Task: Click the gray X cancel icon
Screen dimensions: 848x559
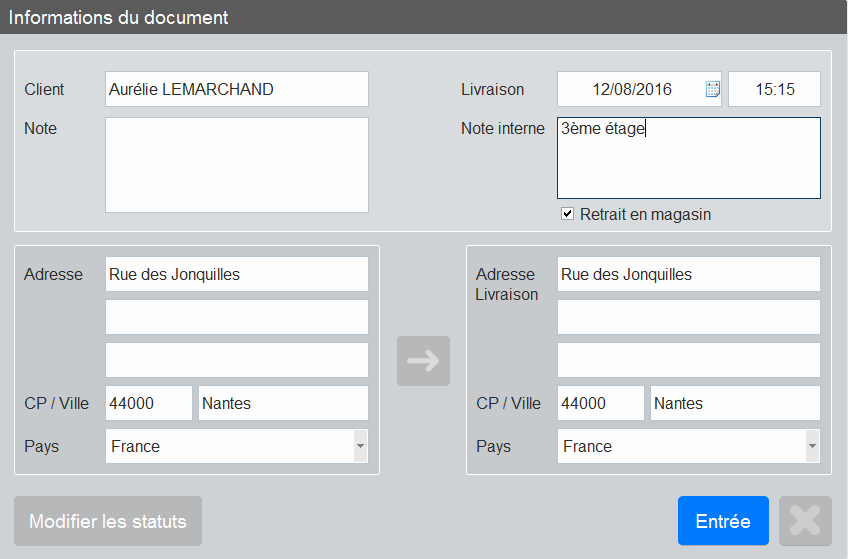Action: point(805,521)
